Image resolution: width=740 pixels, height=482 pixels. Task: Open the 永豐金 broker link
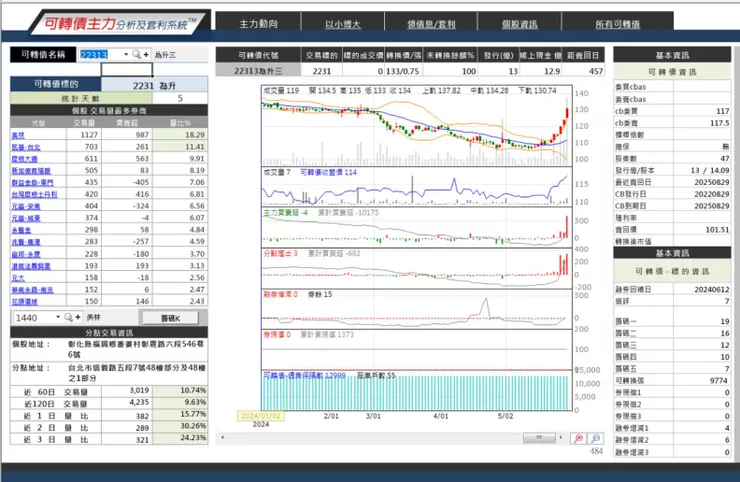tap(21, 230)
